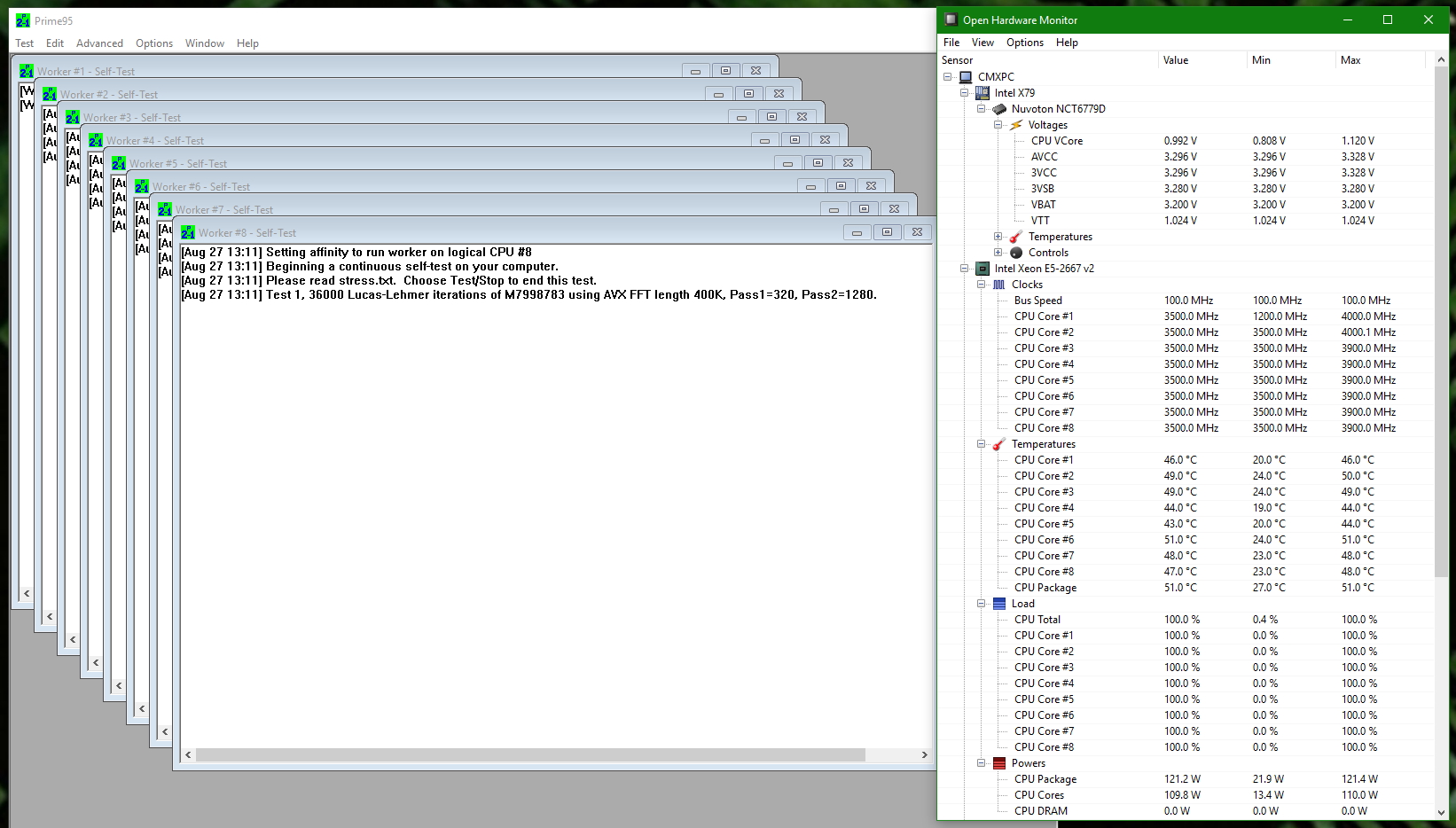Open the View menu in Open Hardware Monitor
The image size is (1456, 828).
(982, 43)
